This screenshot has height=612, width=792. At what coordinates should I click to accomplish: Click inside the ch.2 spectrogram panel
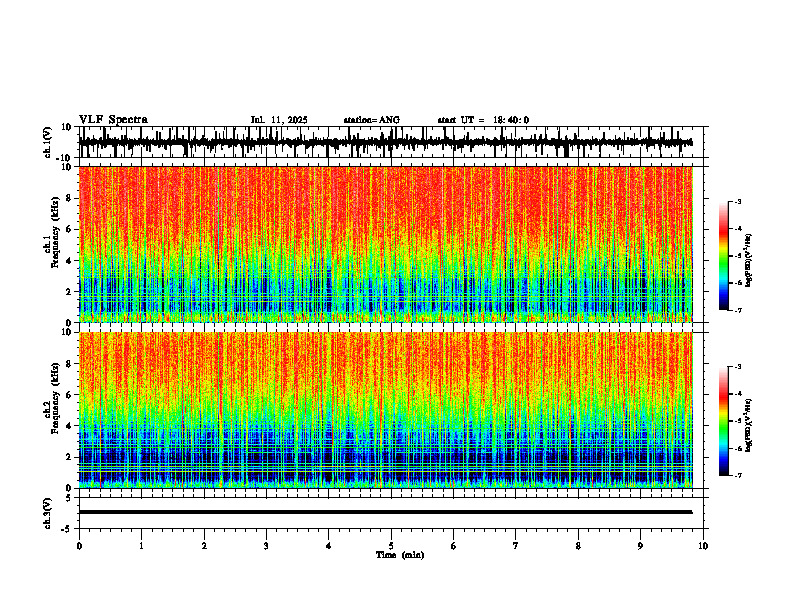386,410
